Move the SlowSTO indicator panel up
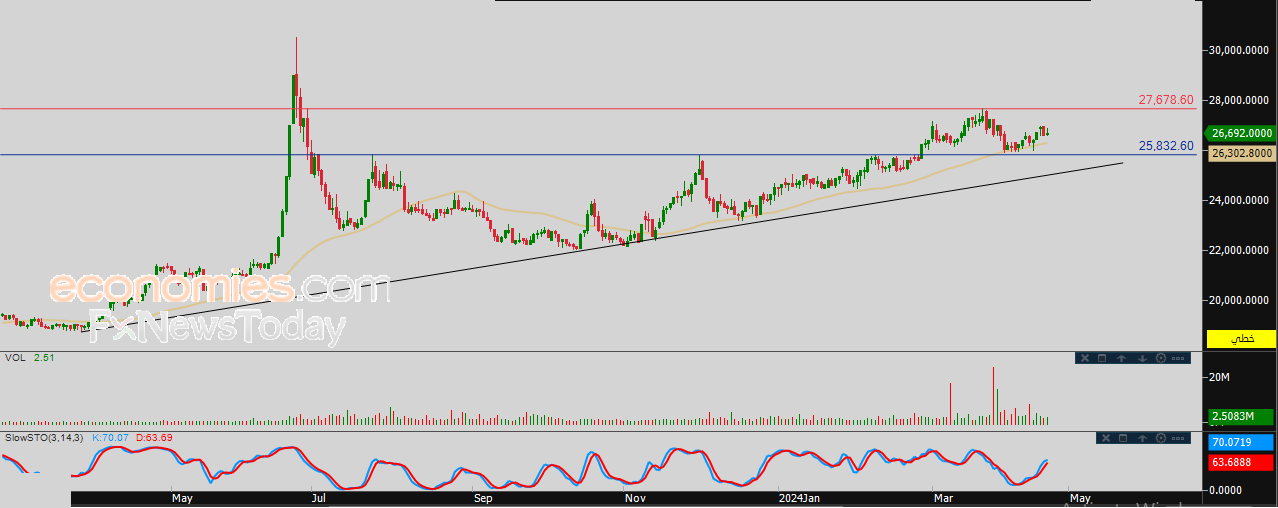 1142,438
